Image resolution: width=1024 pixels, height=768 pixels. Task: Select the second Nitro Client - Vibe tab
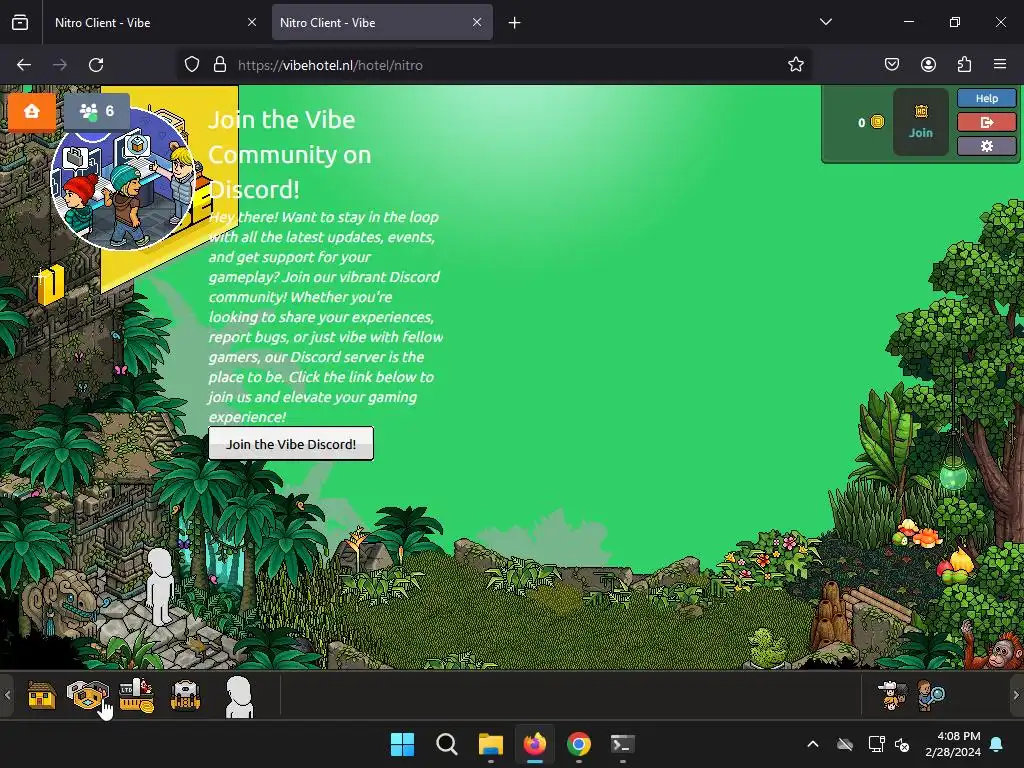(382, 22)
